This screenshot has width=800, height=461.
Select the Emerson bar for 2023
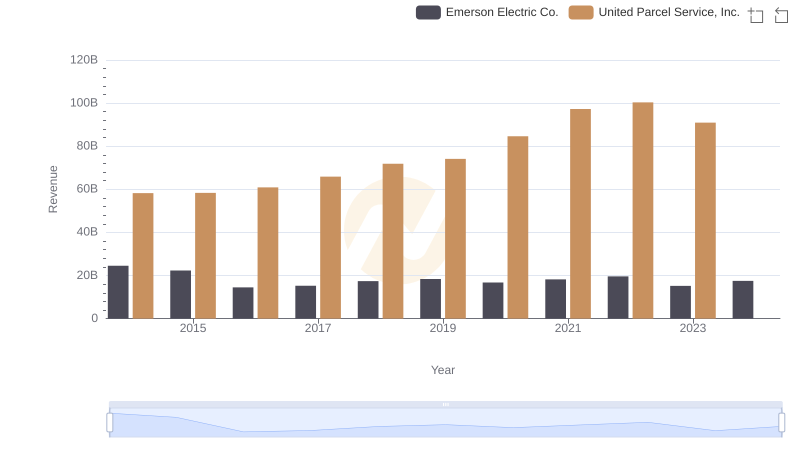tap(681, 302)
